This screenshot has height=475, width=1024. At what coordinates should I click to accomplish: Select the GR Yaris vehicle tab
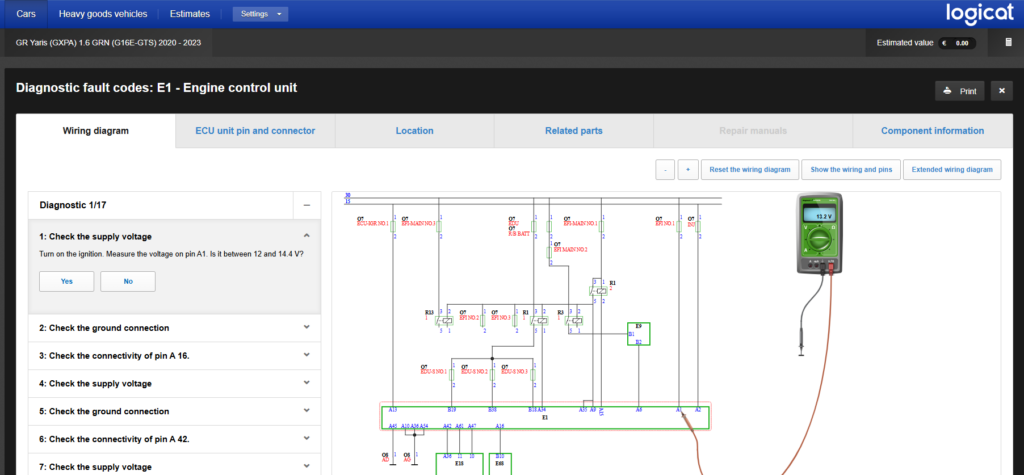click(x=108, y=42)
